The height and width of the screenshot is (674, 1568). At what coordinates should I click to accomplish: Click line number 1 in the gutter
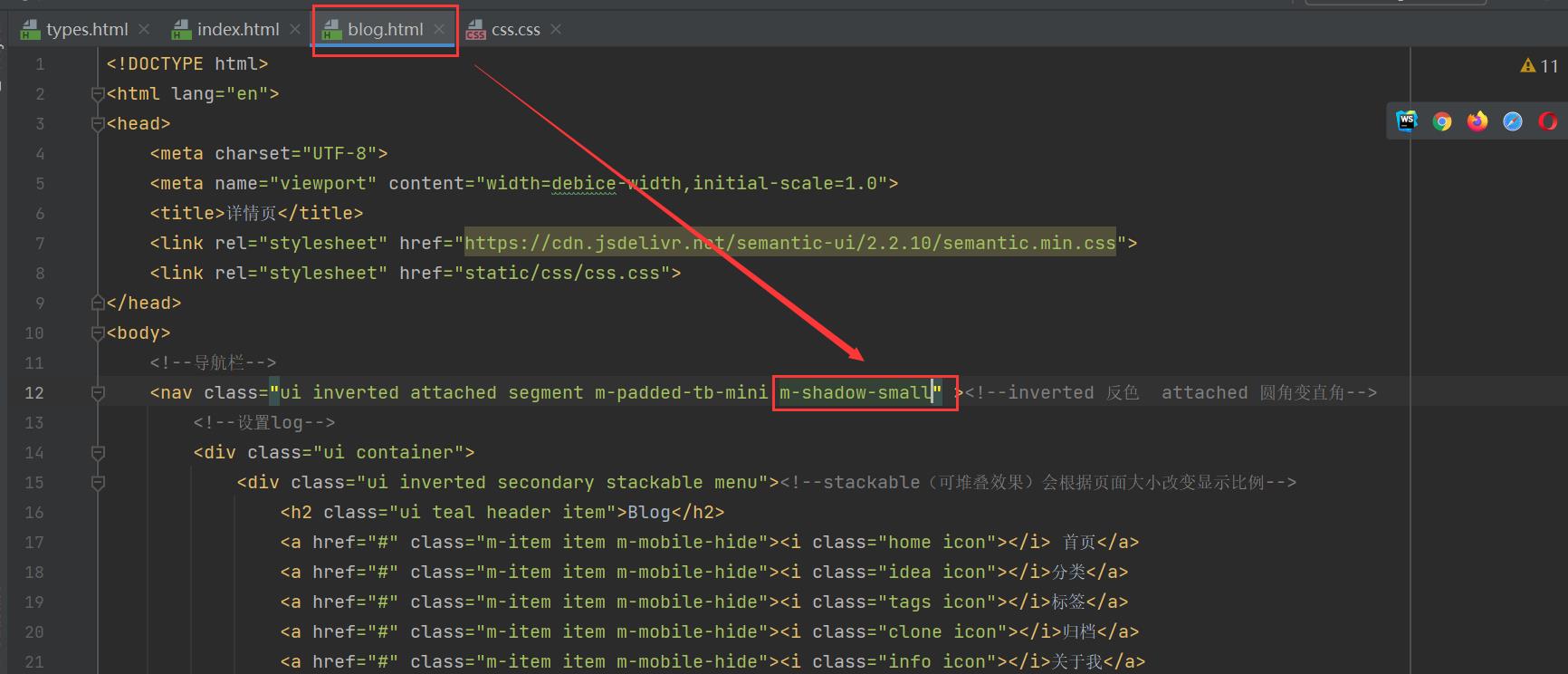click(x=40, y=64)
